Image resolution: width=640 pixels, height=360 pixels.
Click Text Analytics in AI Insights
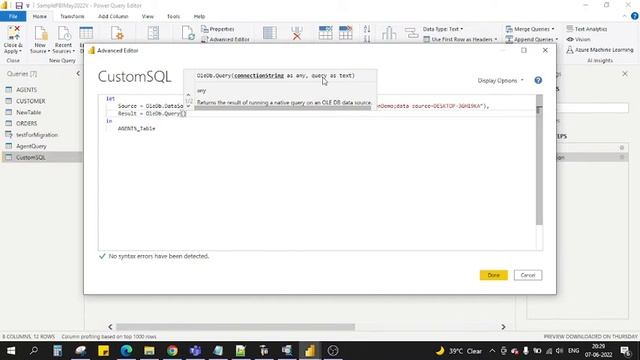[x=587, y=29]
